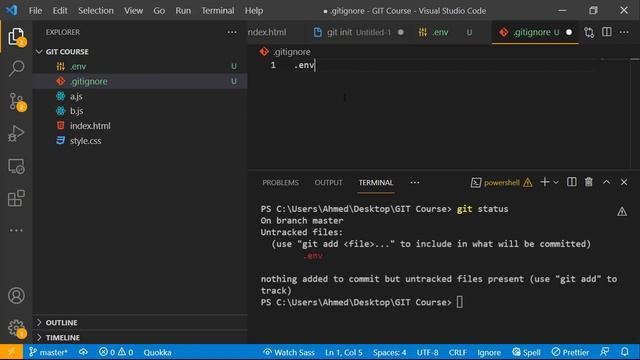Image resolution: width=640 pixels, height=360 pixels.
Task: Create a new terminal with plus icon
Action: tap(544, 182)
